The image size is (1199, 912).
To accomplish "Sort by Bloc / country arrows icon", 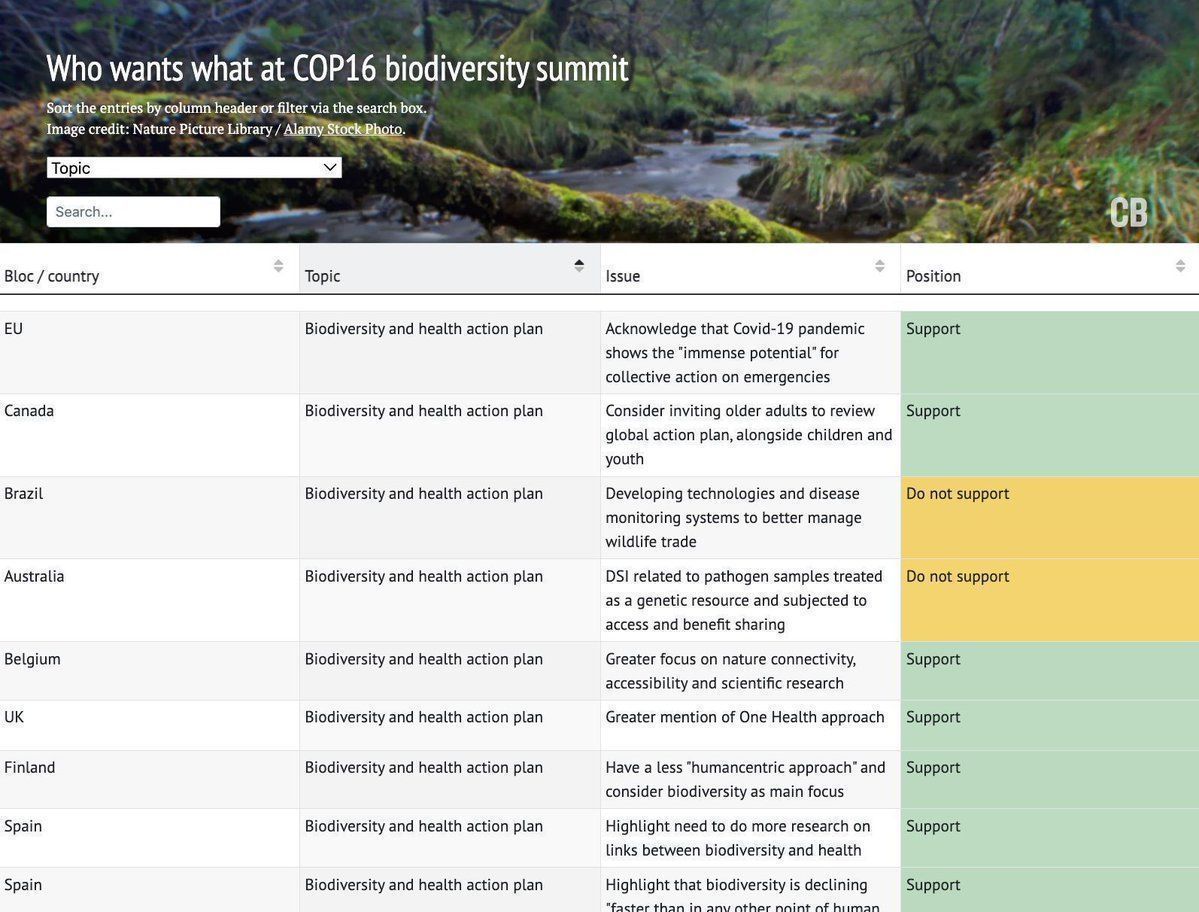I will [x=278, y=265].
